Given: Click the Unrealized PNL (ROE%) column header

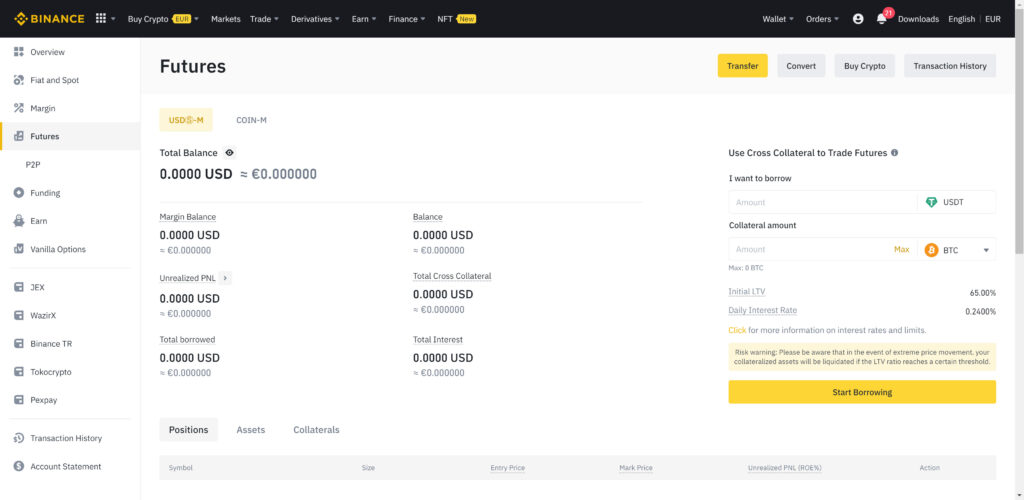Looking at the screenshot, I should 784,468.
